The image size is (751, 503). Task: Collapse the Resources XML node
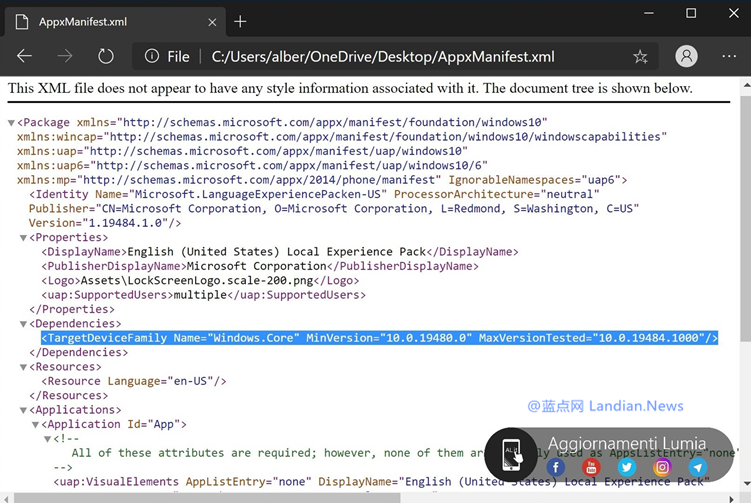pyautogui.click(x=24, y=367)
